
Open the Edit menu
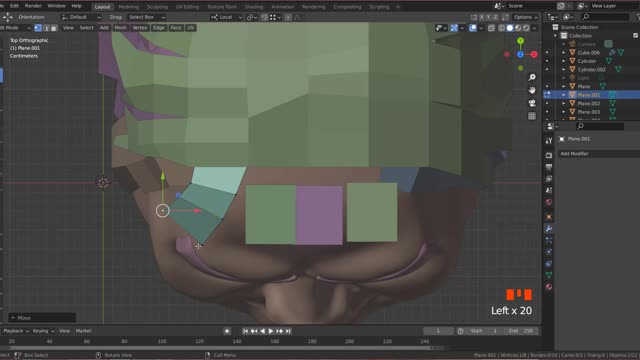[14, 6]
